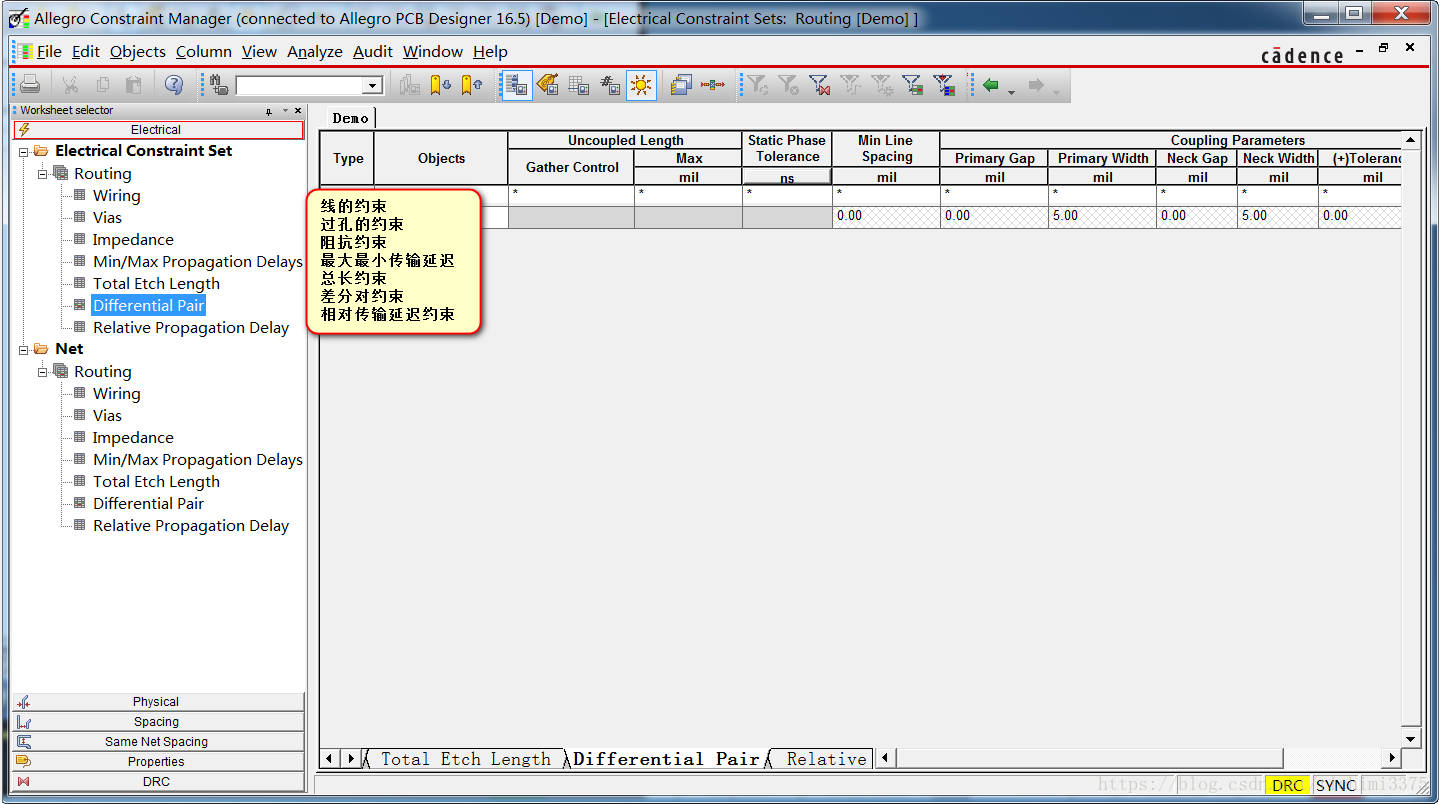
Task: Click the Objects column header
Action: [x=441, y=158]
